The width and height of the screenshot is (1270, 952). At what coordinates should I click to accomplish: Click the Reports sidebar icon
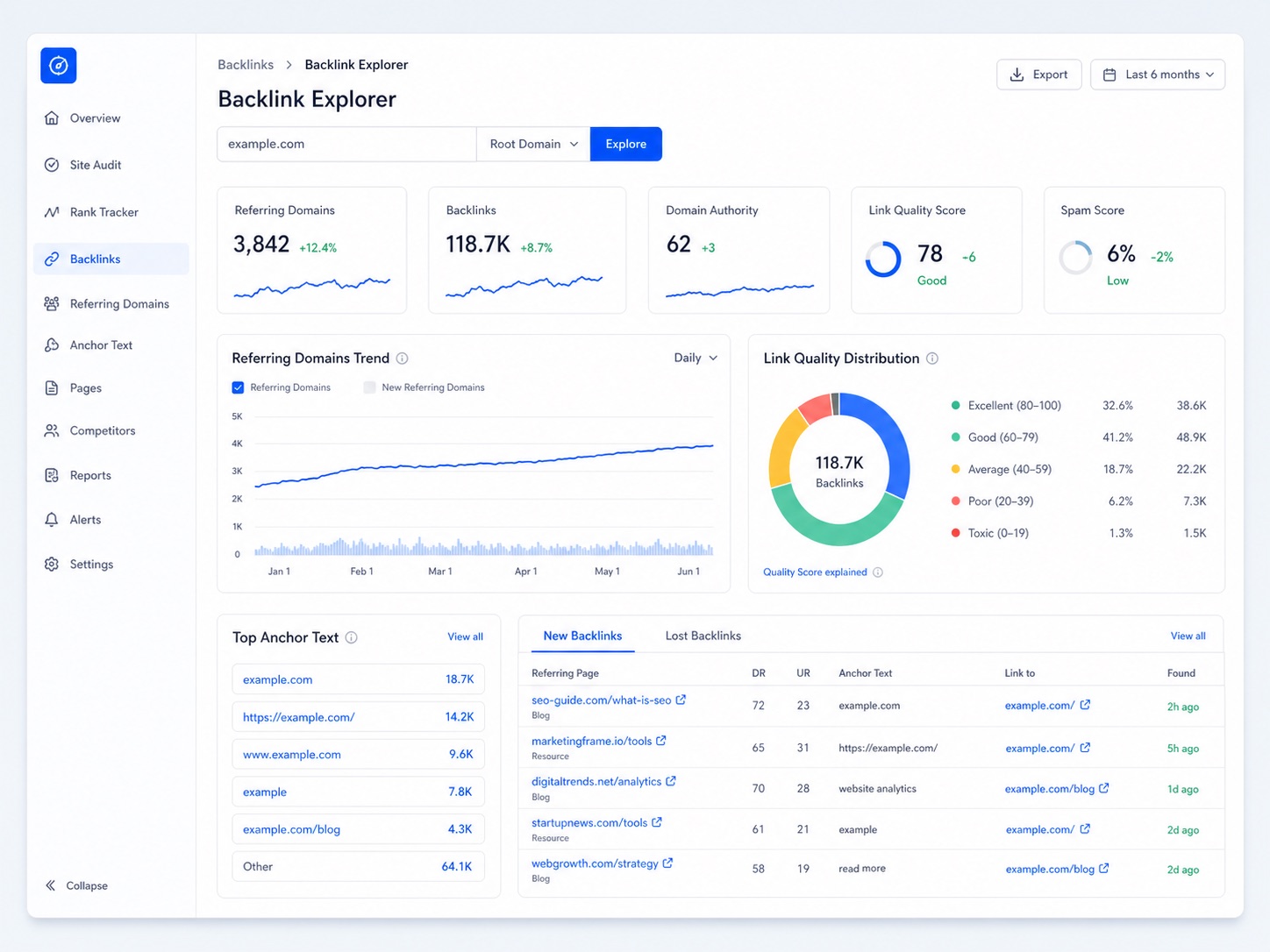click(x=52, y=476)
